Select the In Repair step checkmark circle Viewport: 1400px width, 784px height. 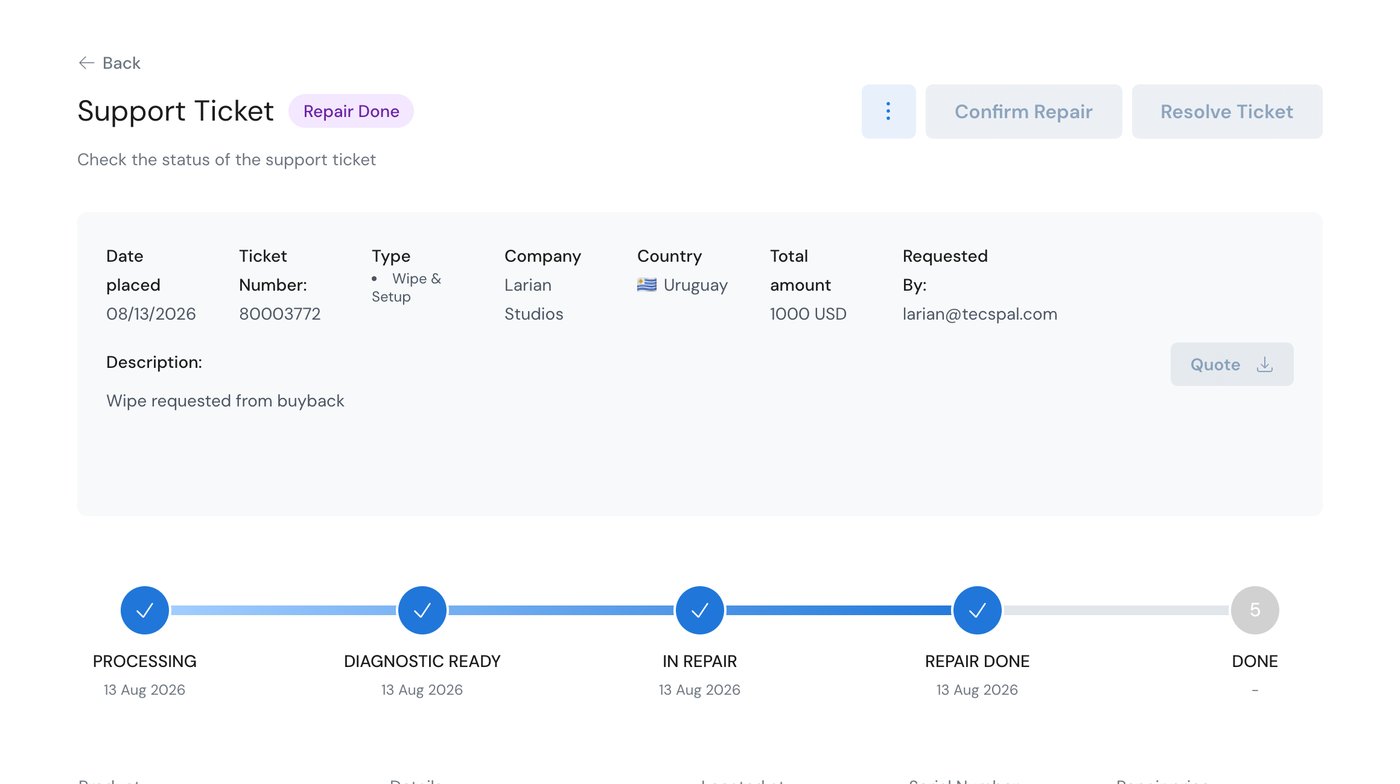(700, 610)
